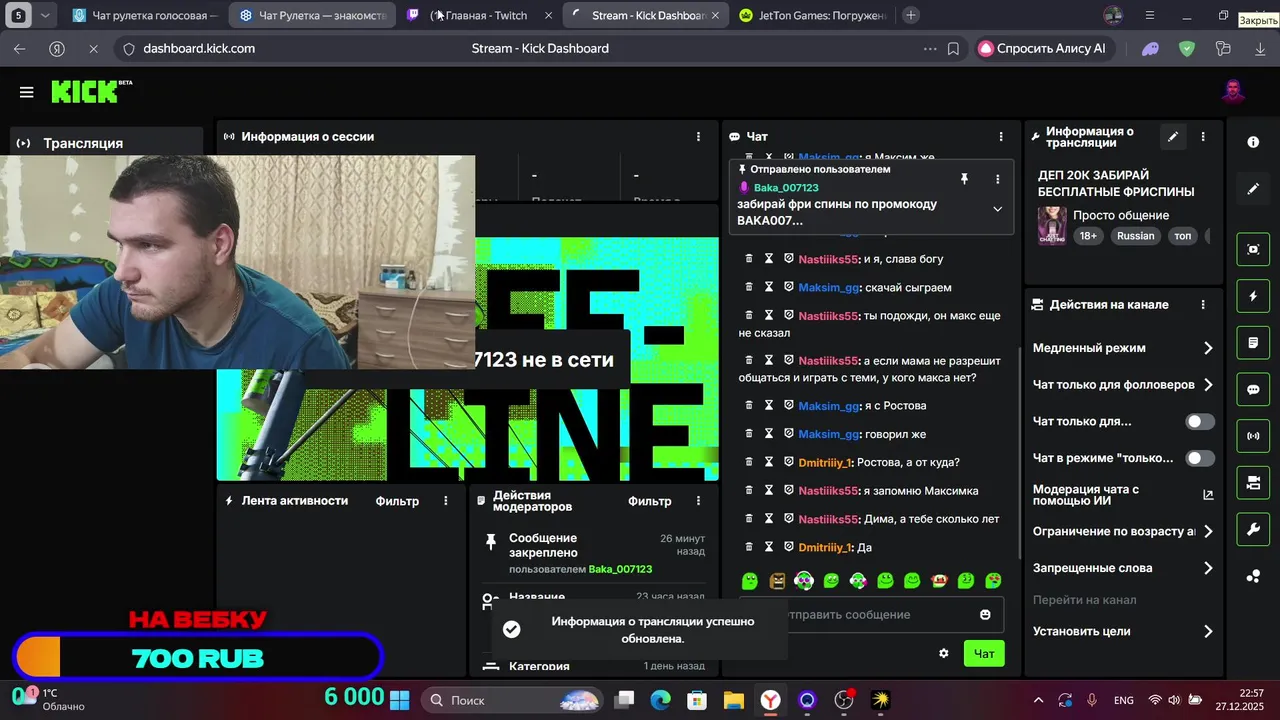Bookmark page via address bar icon
Image resolution: width=1280 pixels, height=720 pixels.
tap(953, 48)
